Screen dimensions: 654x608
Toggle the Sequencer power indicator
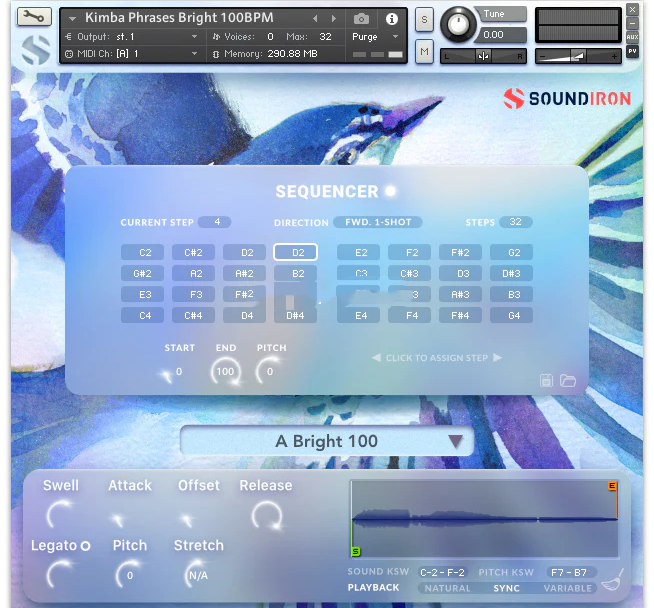click(390, 191)
